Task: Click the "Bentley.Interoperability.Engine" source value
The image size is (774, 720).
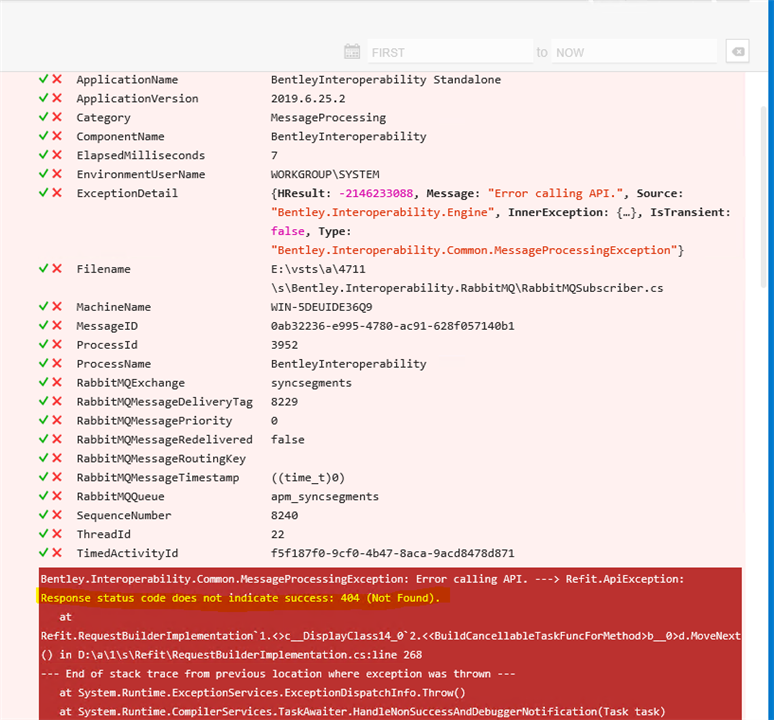Action: click(x=383, y=212)
